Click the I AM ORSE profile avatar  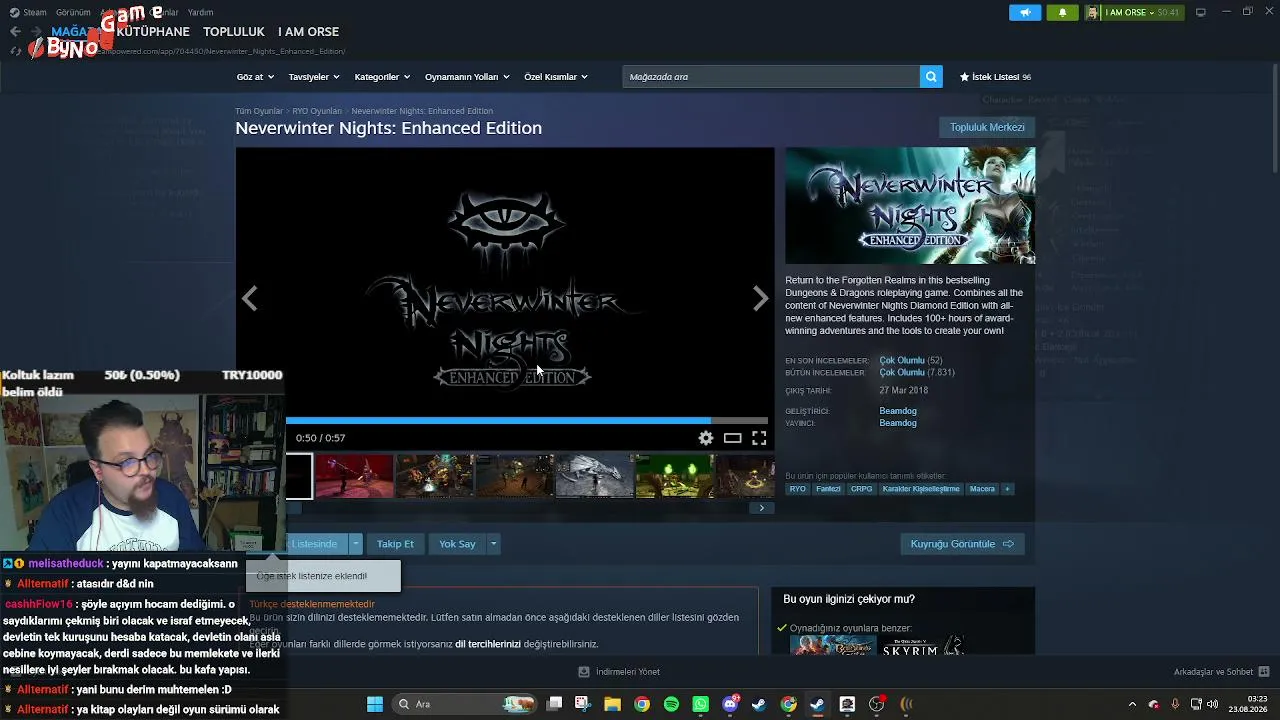point(1092,12)
